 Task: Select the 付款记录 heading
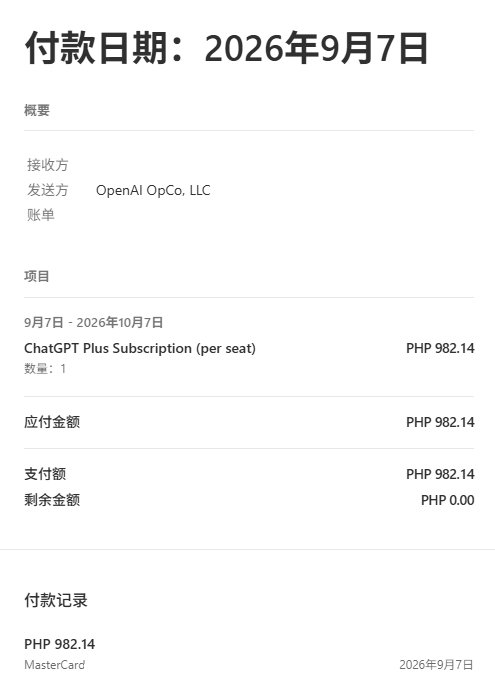pos(56,600)
